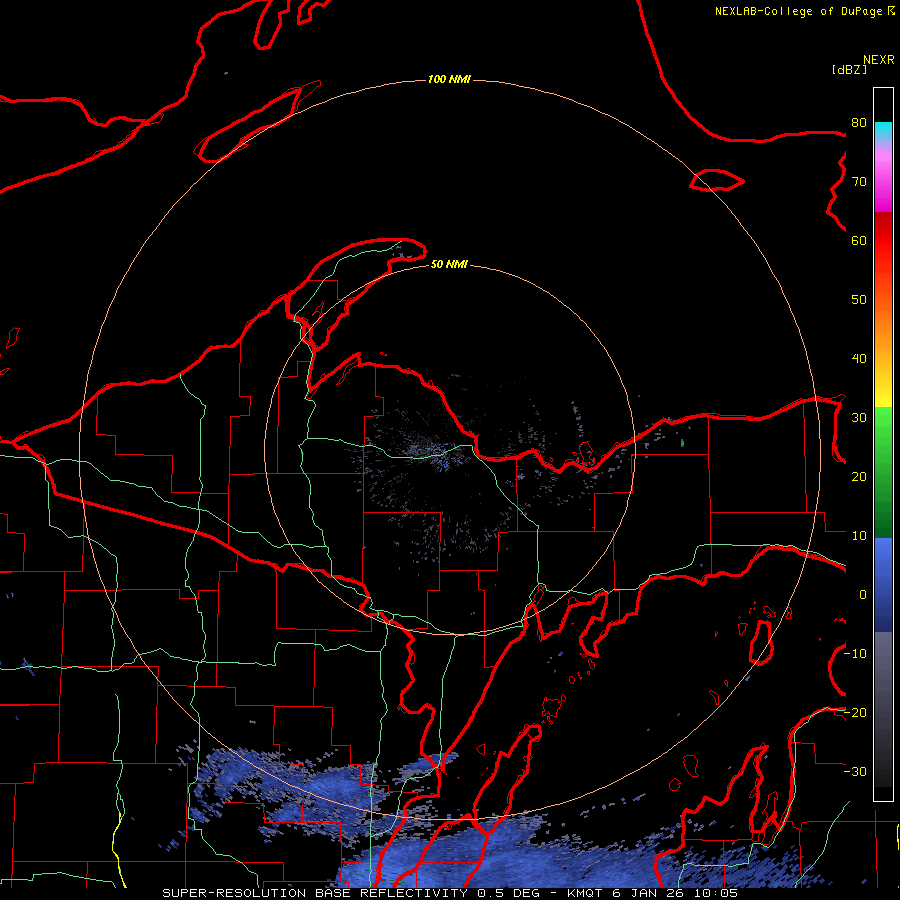900x900 pixels.
Task: Click the "NEXLAB-College of DuPage" credit text
Action: [x=798, y=11]
